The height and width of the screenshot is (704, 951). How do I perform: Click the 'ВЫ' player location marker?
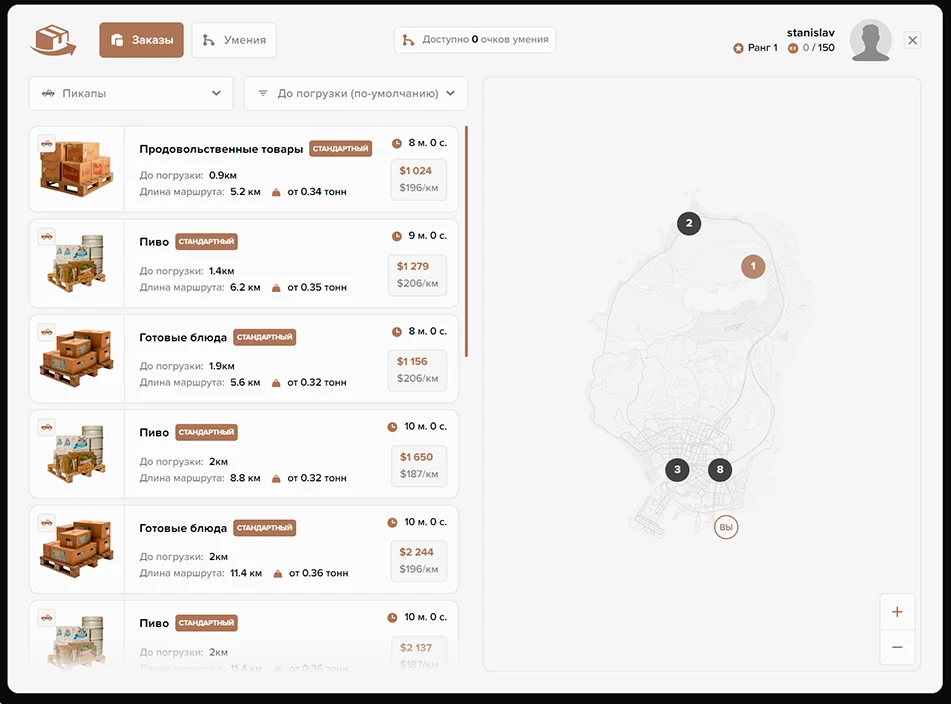[726, 527]
